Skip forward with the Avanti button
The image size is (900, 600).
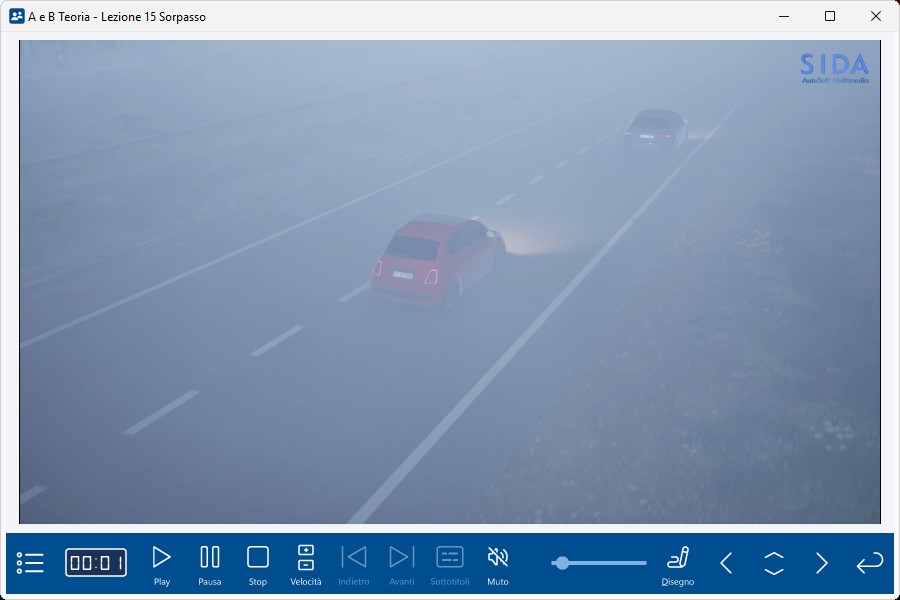401,563
